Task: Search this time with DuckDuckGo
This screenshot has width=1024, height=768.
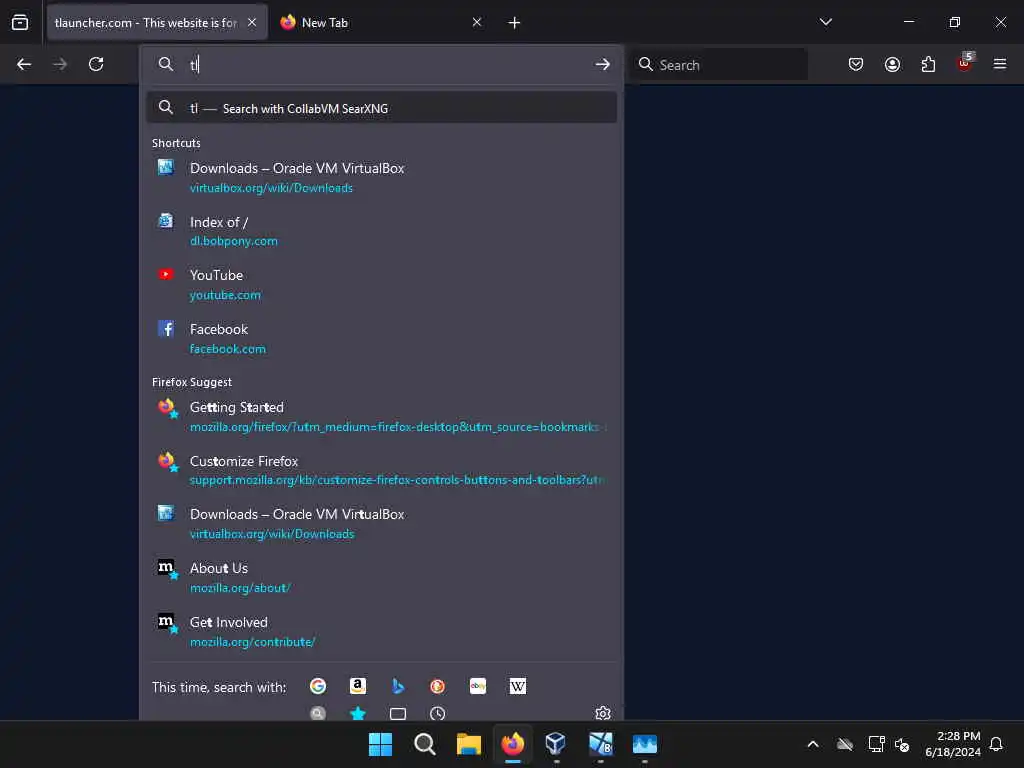Action: (438, 686)
